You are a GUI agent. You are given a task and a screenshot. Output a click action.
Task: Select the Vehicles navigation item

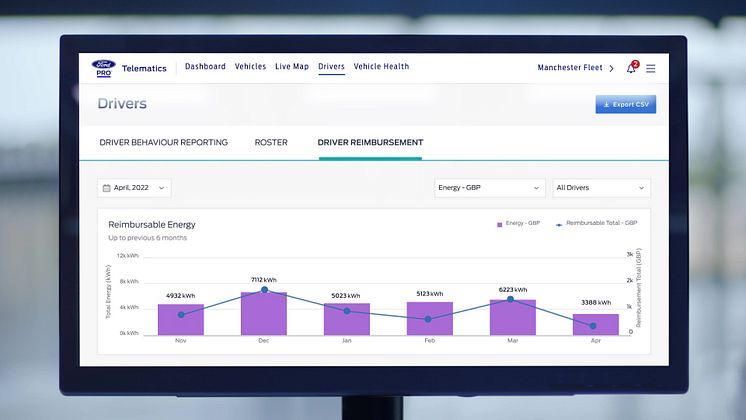(250, 67)
